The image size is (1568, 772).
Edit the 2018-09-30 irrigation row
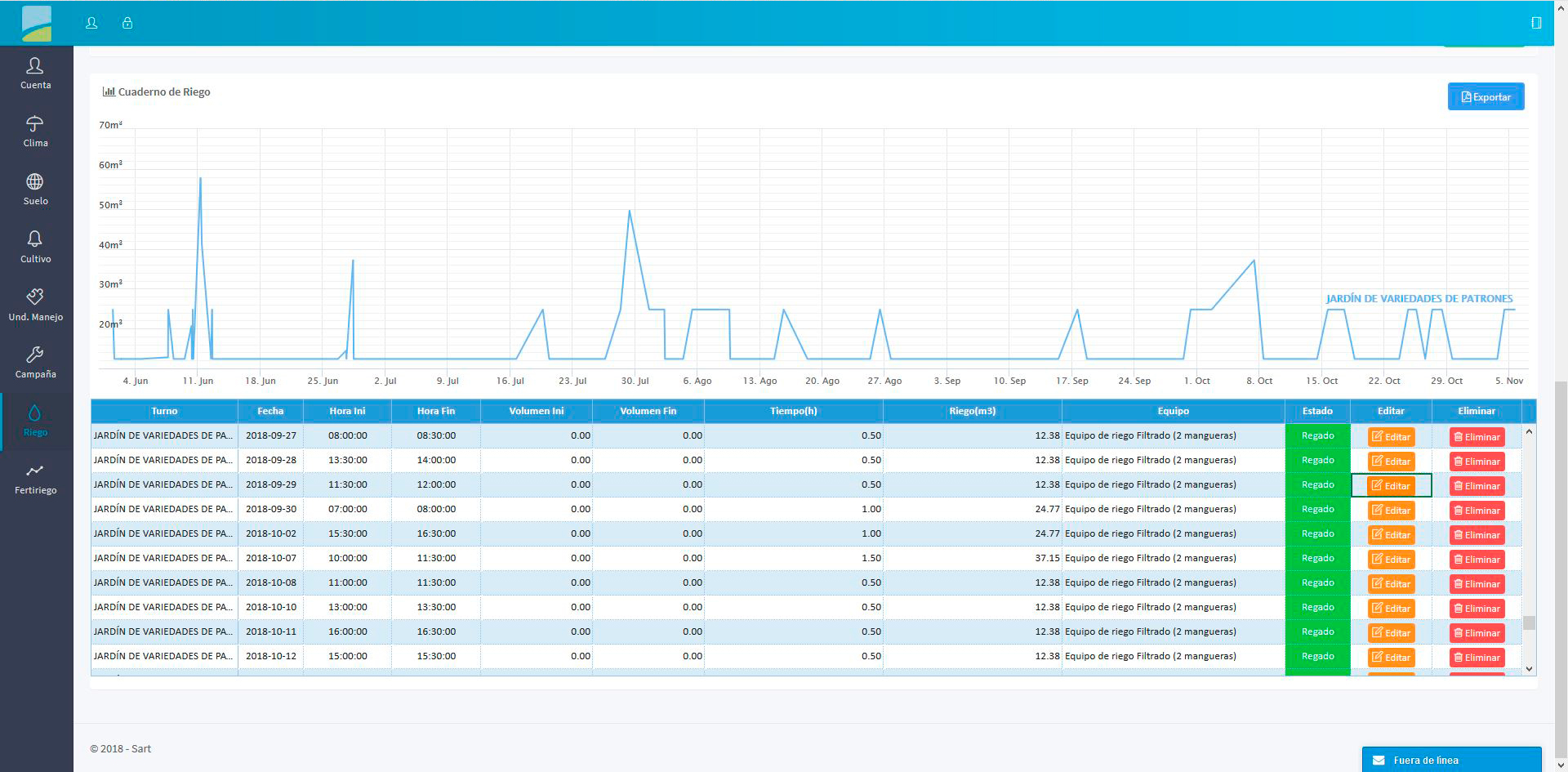(x=1391, y=511)
